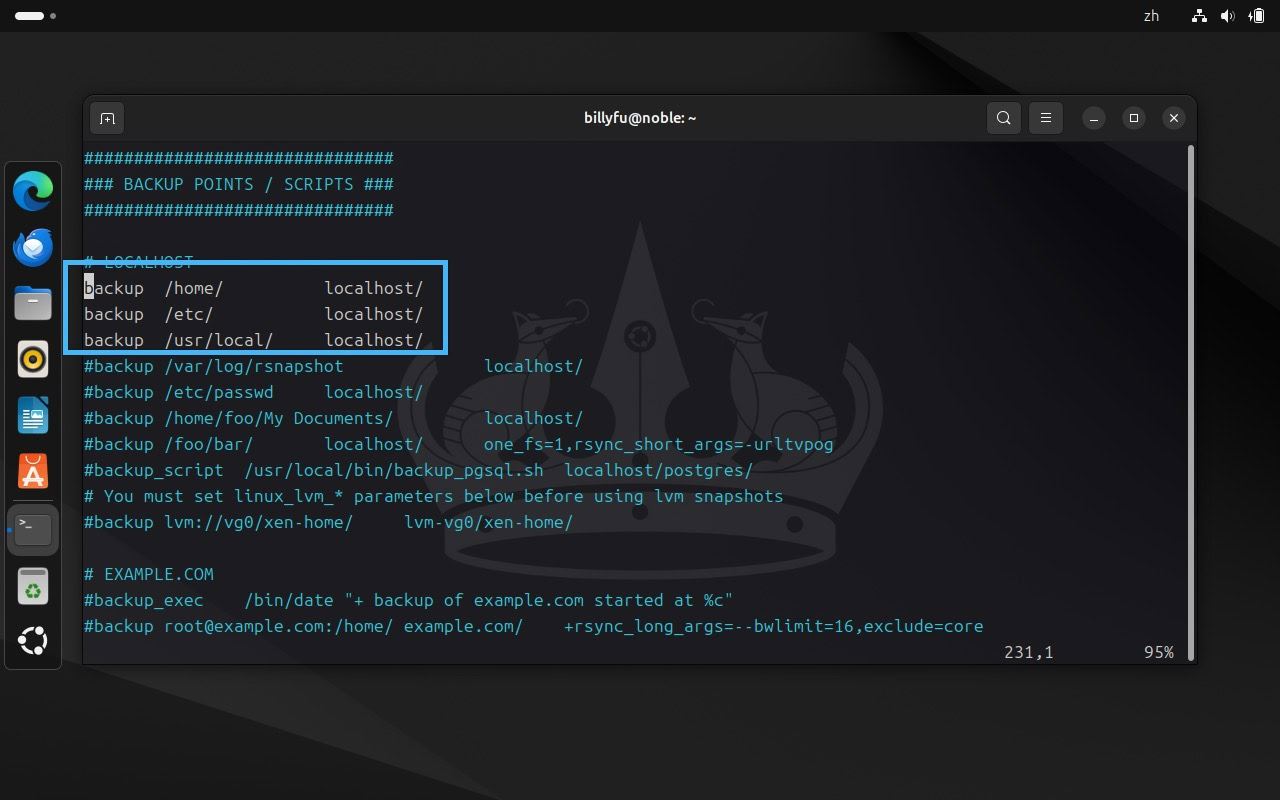Click 'backup /home/' line

[x=254, y=288]
